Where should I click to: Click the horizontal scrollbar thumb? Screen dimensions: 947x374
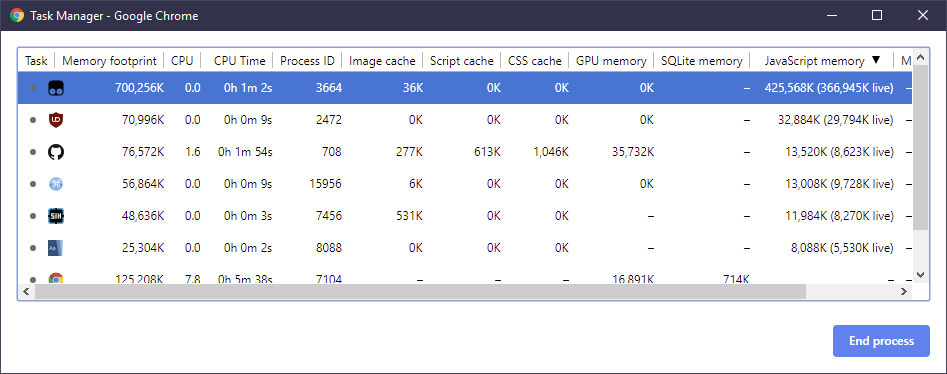pyautogui.click(x=420, y=291)
